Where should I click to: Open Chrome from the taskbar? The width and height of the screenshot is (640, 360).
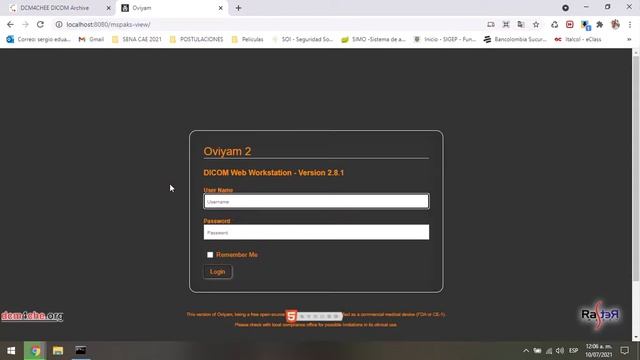point(35,351)
